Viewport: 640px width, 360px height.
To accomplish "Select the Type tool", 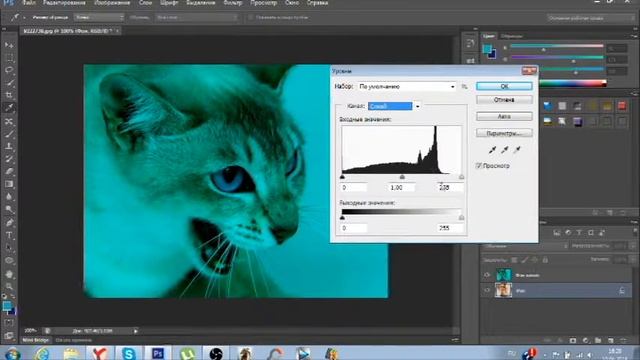I will click(x=9, y=236).
